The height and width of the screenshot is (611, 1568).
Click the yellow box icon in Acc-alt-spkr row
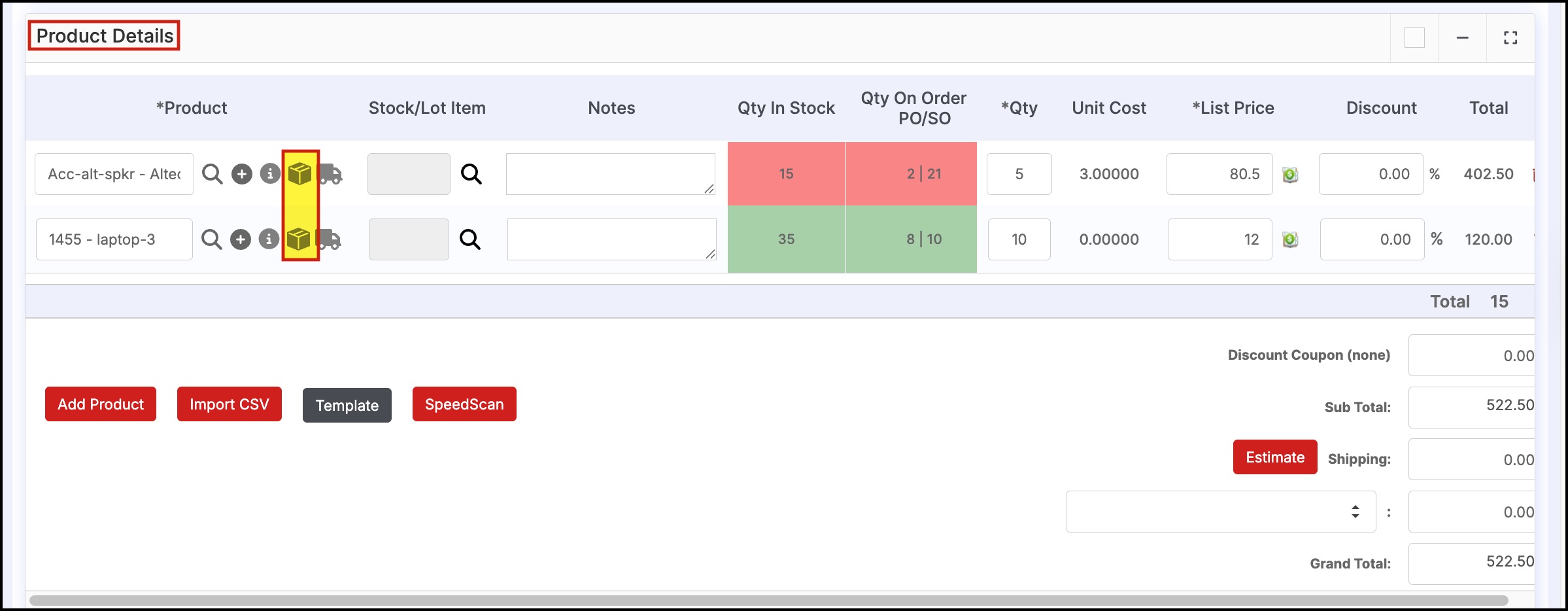click(299, 174)
